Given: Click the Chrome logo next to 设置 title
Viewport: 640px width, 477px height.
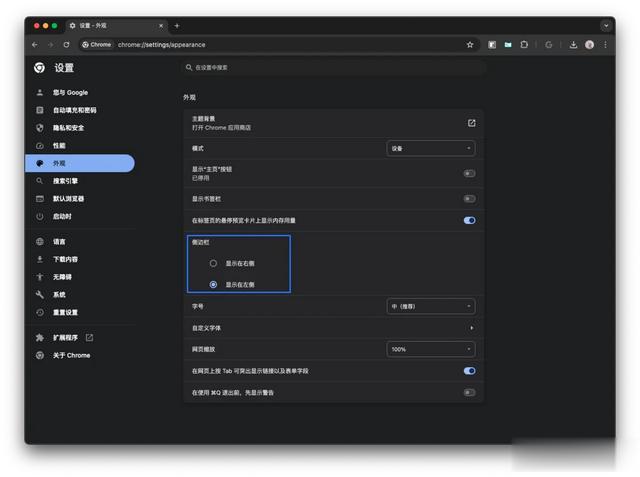Looking at the screenshot, I should point(39,68).
